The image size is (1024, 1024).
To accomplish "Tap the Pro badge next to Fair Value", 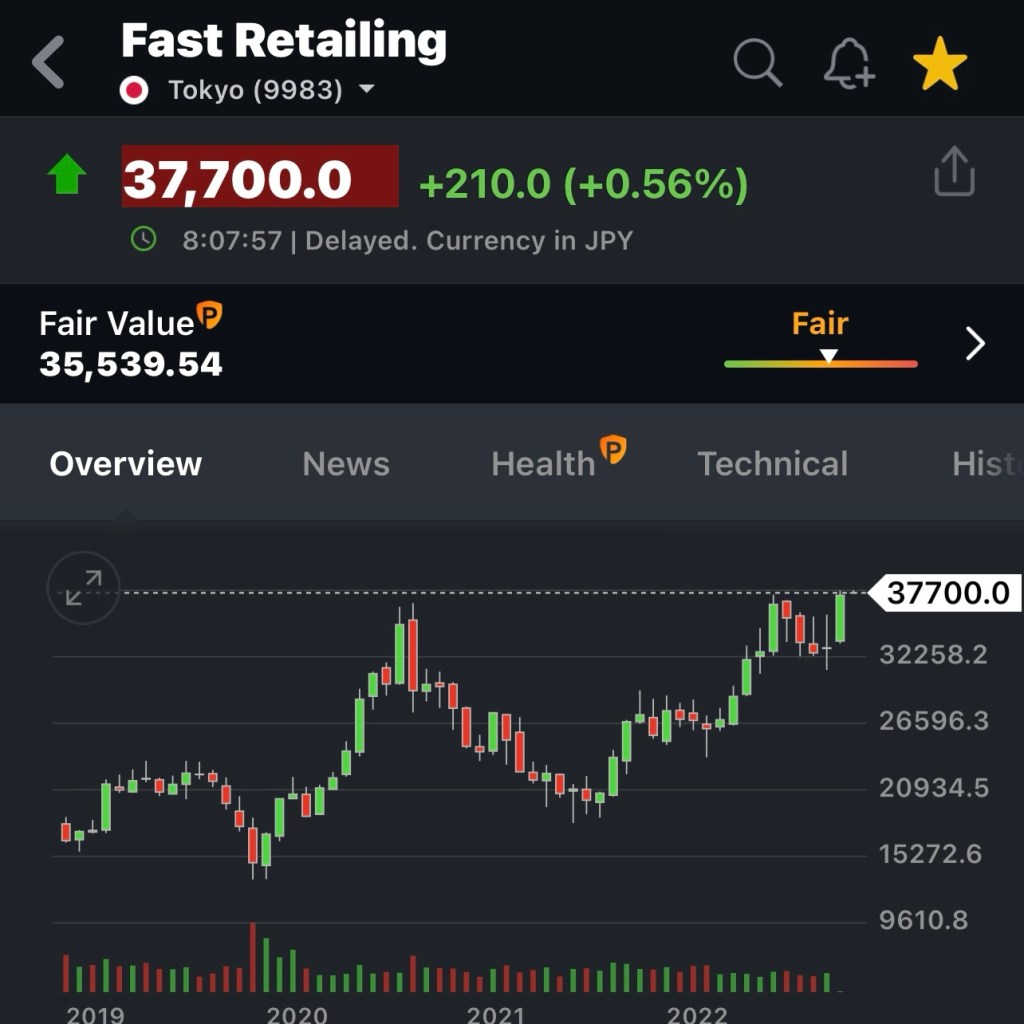I will [x=209, y=316].
